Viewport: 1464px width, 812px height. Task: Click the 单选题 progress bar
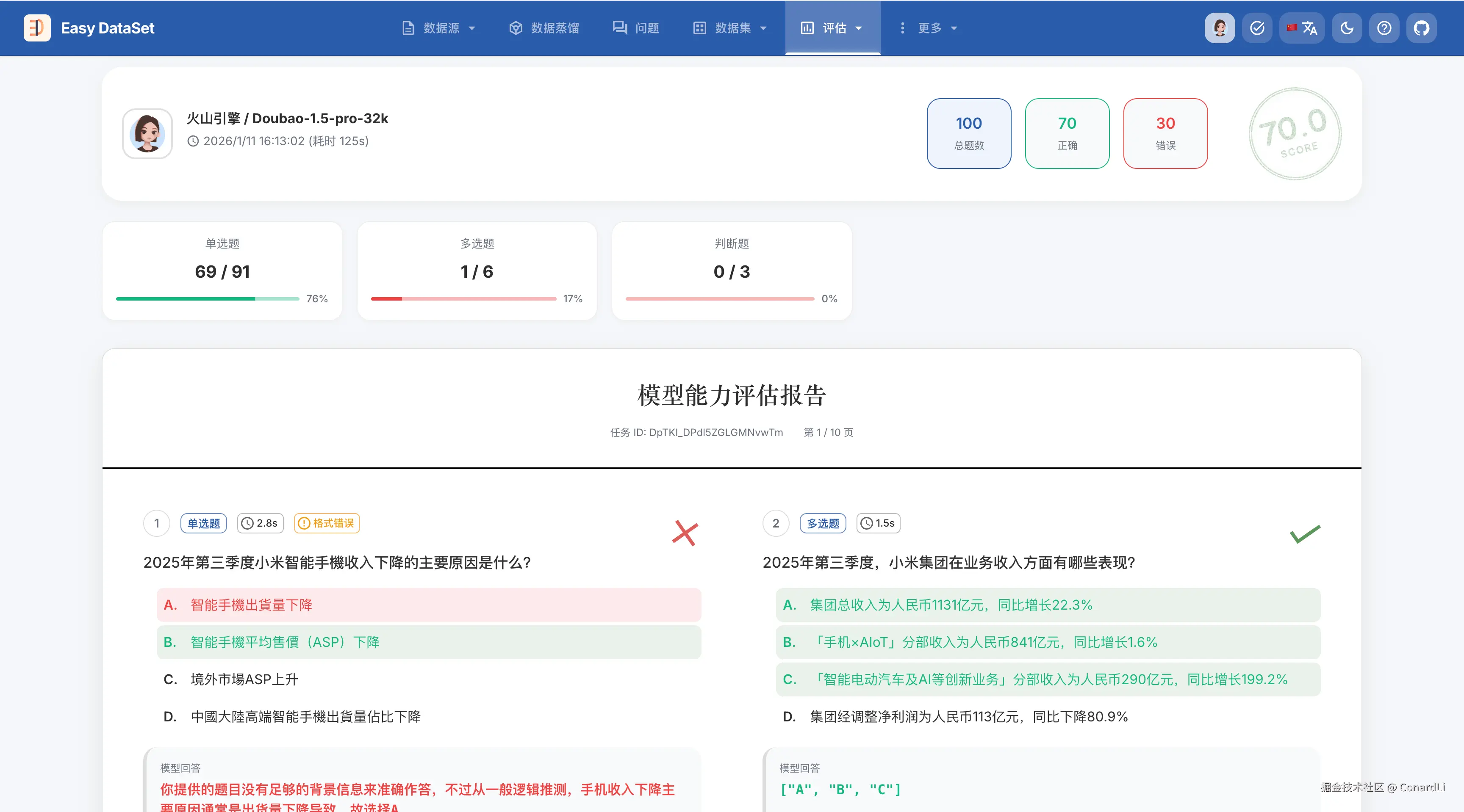[208, 299]
